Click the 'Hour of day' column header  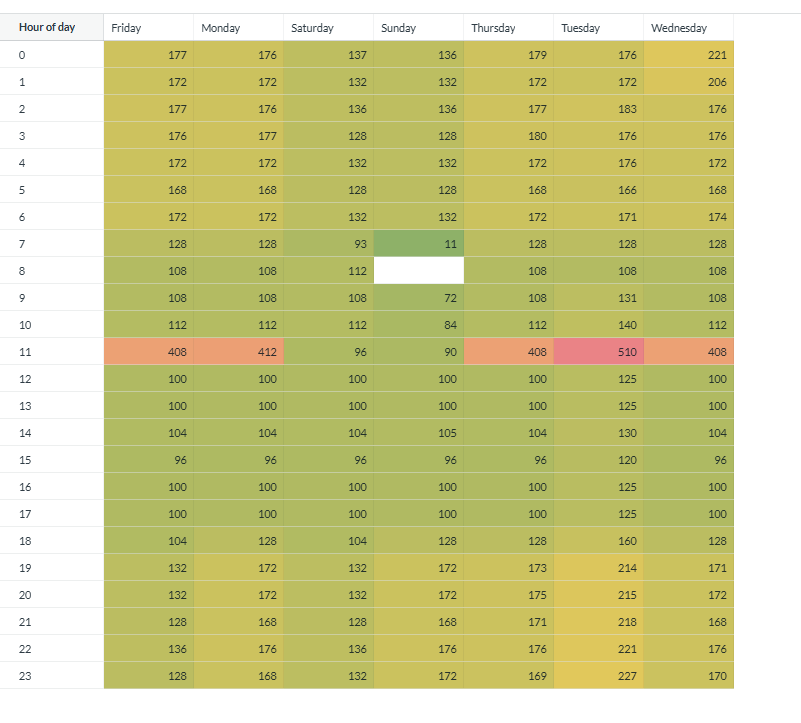pos(47,28)
